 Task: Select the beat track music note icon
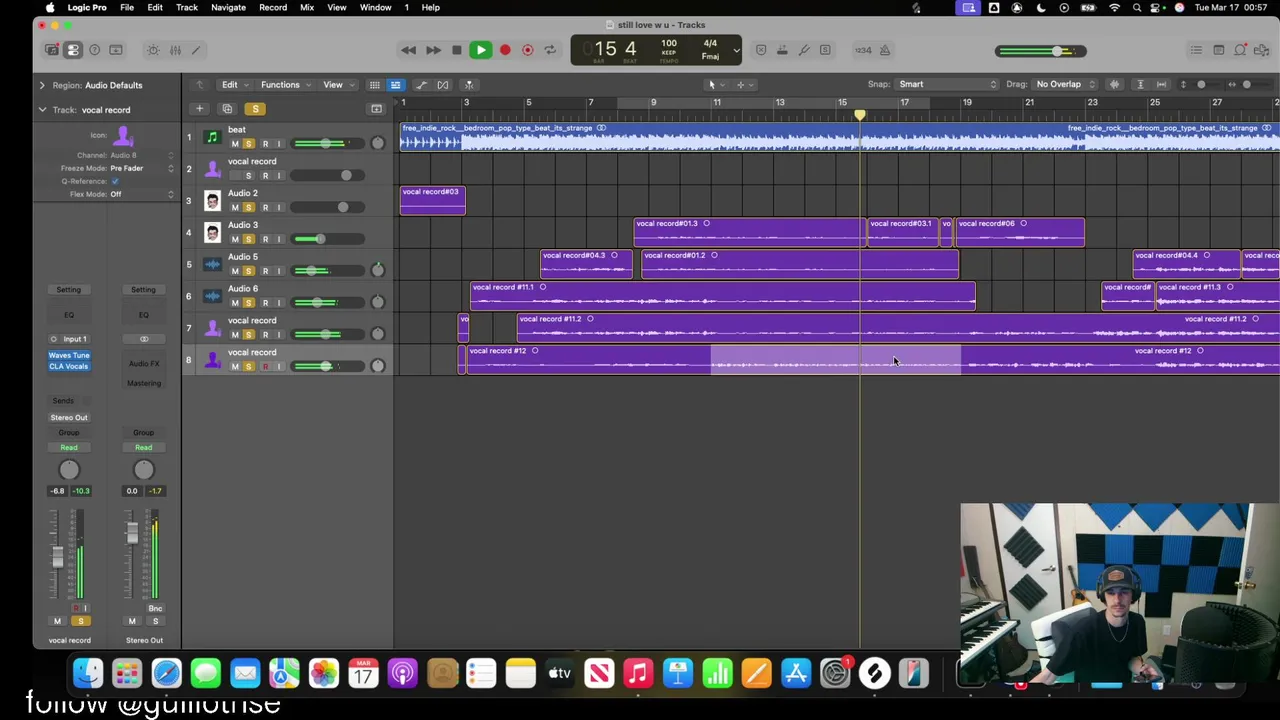coord(212,137)
